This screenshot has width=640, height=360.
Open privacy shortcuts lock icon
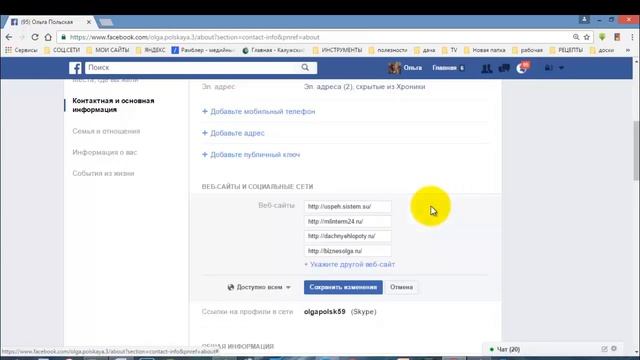548,68
